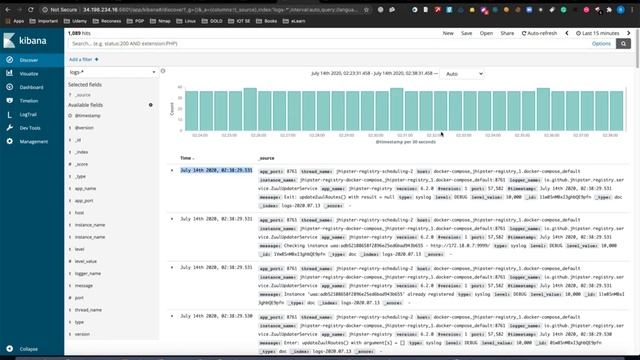This screenshot has width=640, height=360.
Task: Select the _type field
Action: [80, 176]
